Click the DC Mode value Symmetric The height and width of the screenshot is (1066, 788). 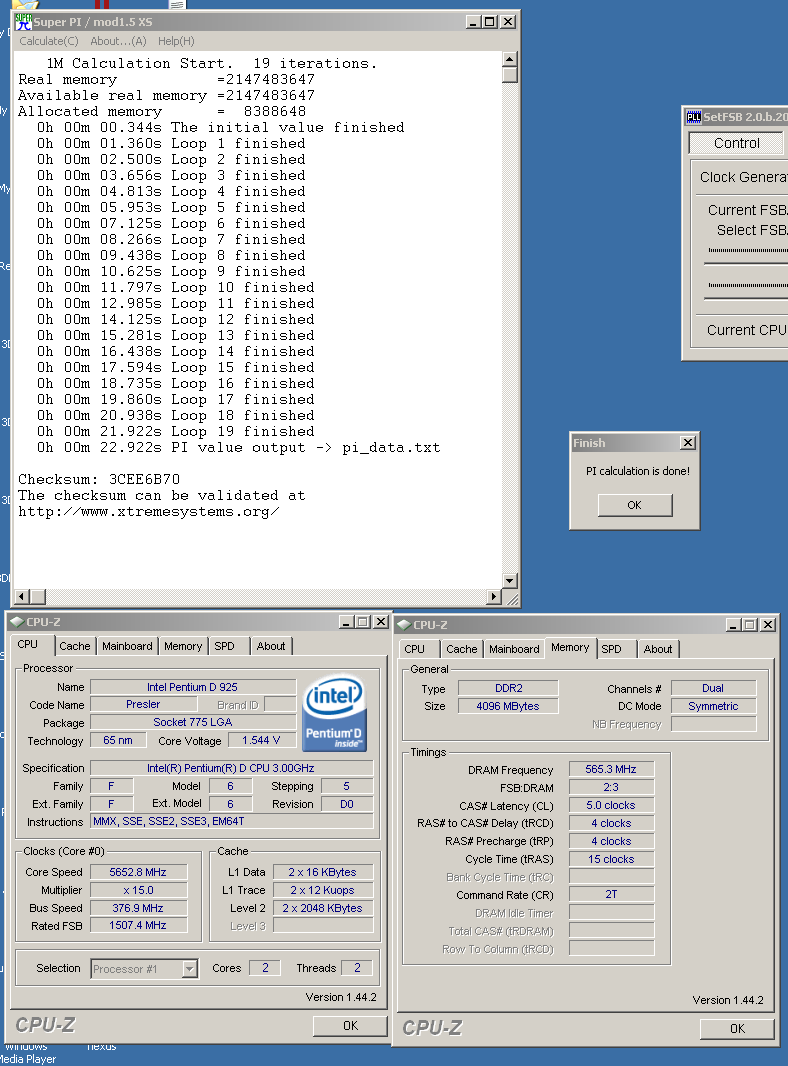point(713,706)
